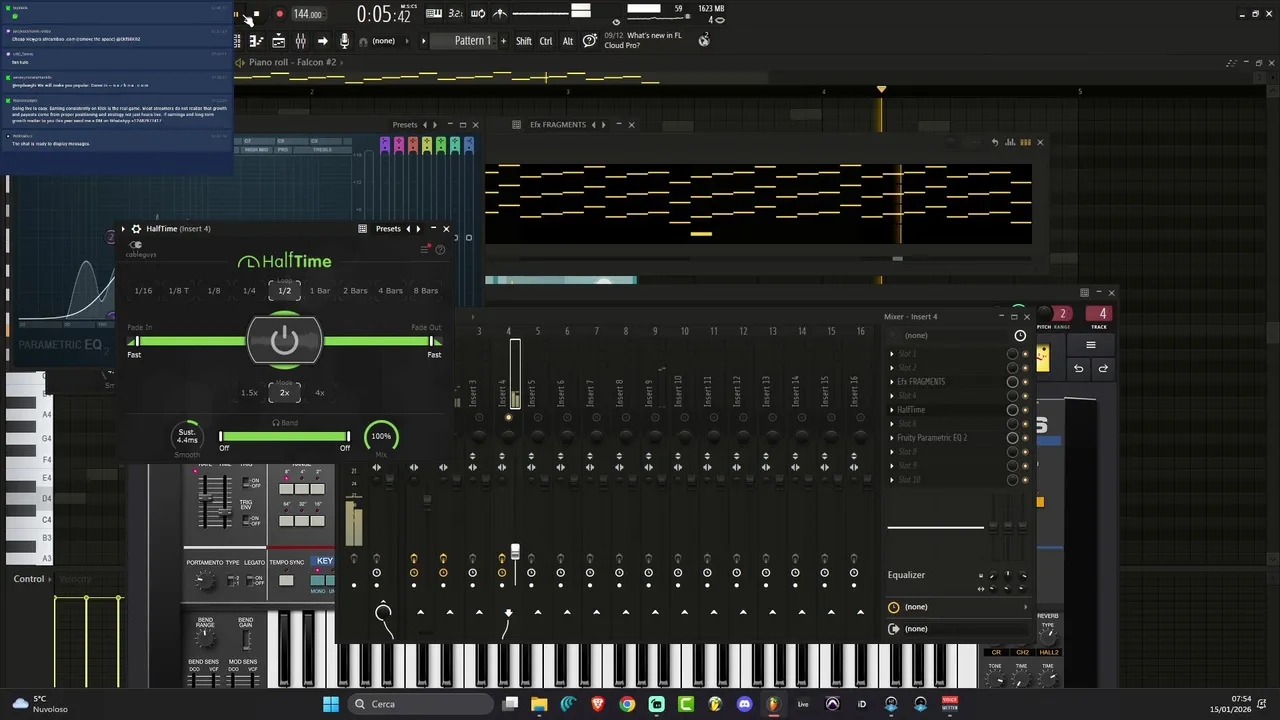1280x720 pixels.
Task: Select 4x mode in HalfTime
Action: pyautogui.click(x=320, y=393)
